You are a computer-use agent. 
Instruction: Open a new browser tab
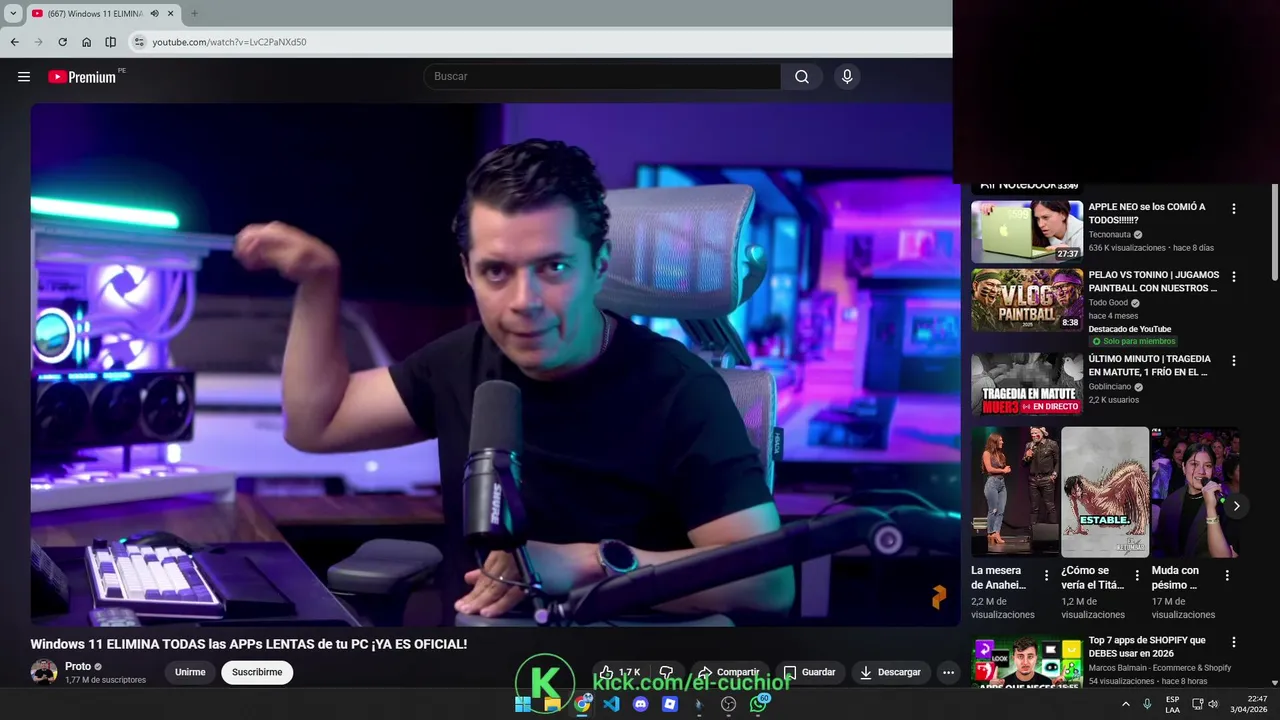194,14
